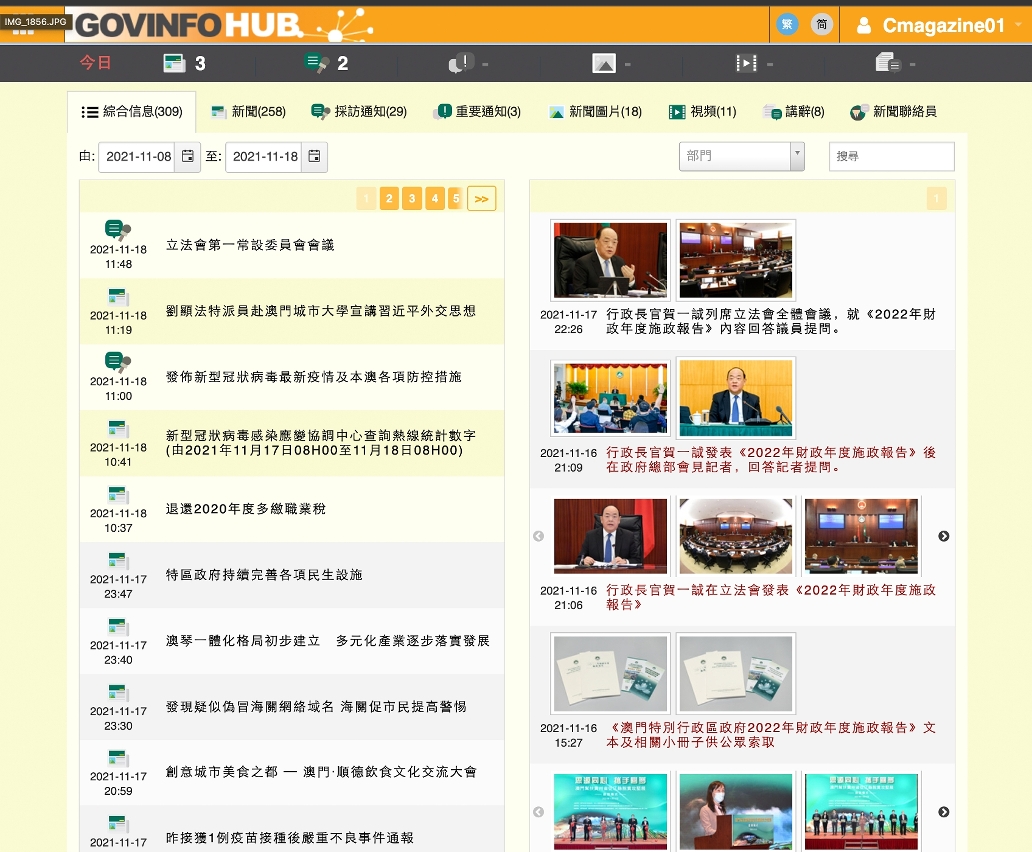
Task: Click the photo icon in top bar
Action: pos(603,64)
